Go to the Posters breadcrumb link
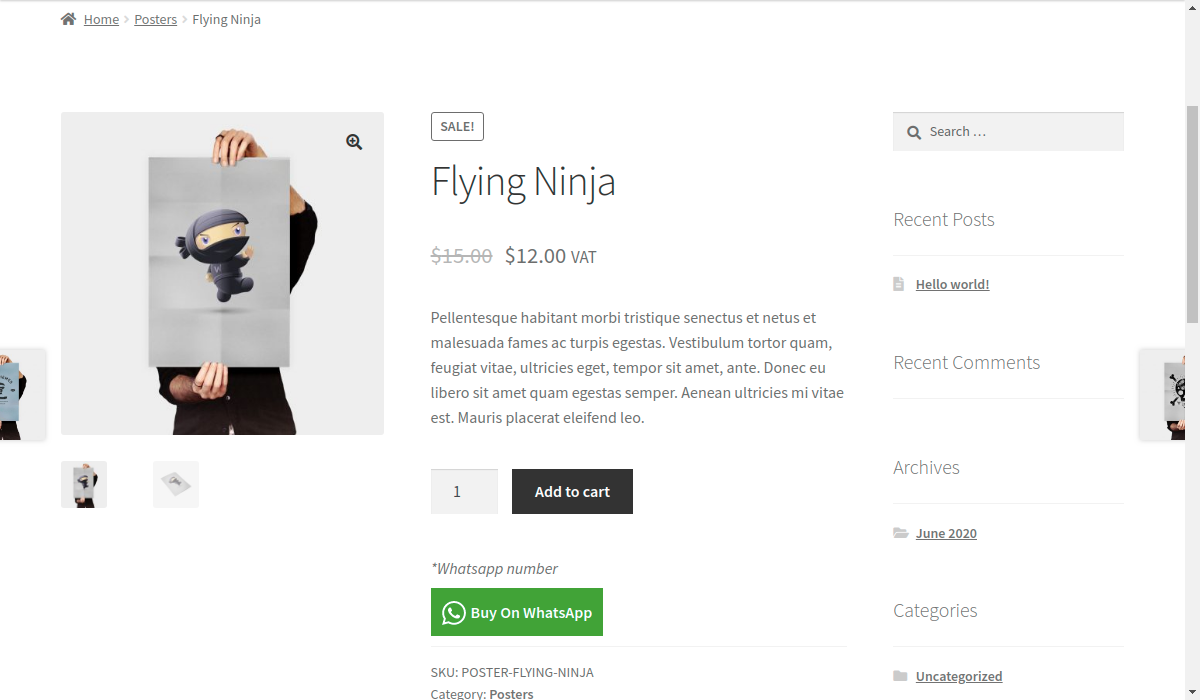 pyautogui.click(x=156, y=19)
